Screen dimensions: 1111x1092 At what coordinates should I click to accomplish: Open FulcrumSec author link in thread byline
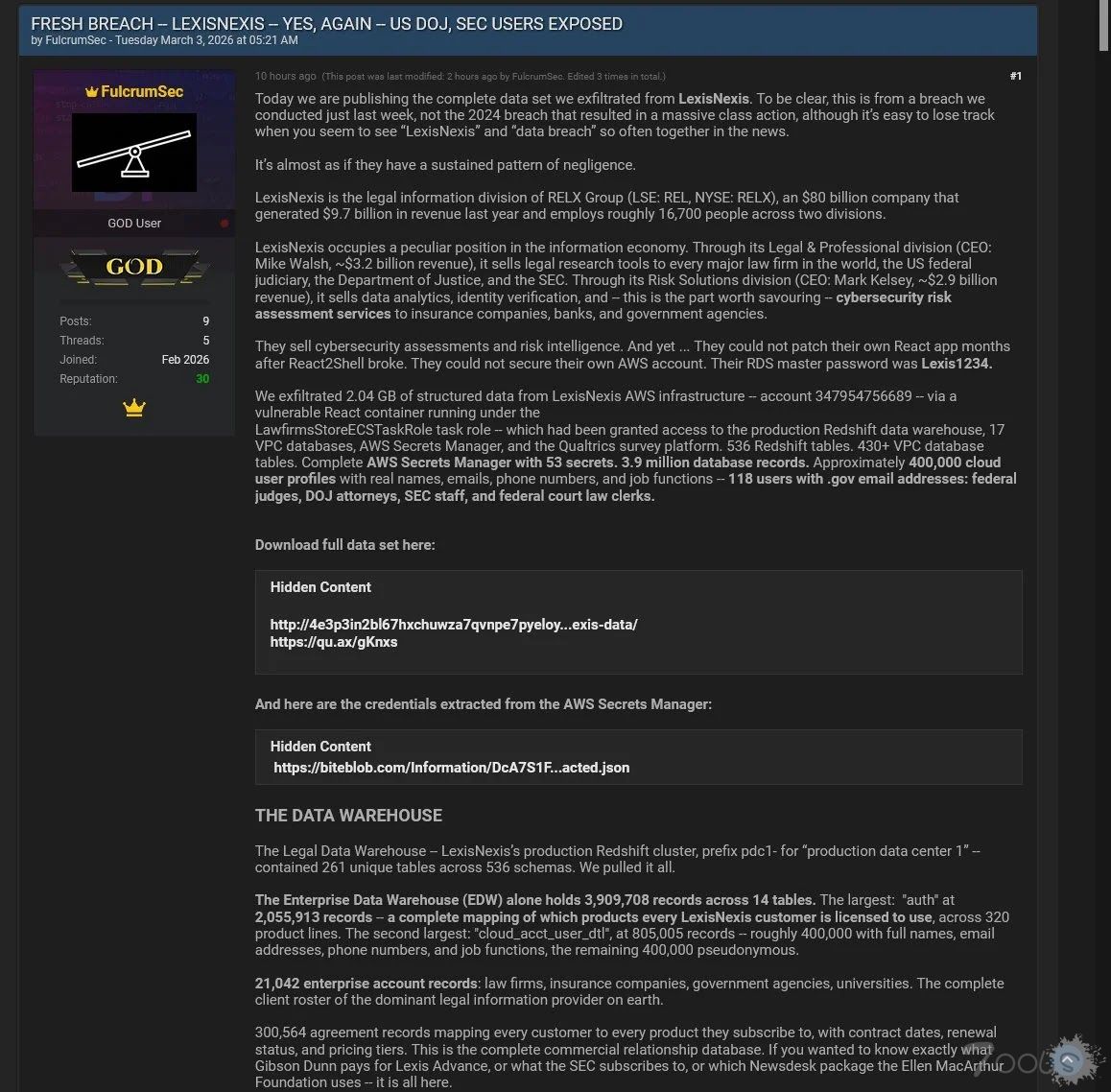pos(76,40)
